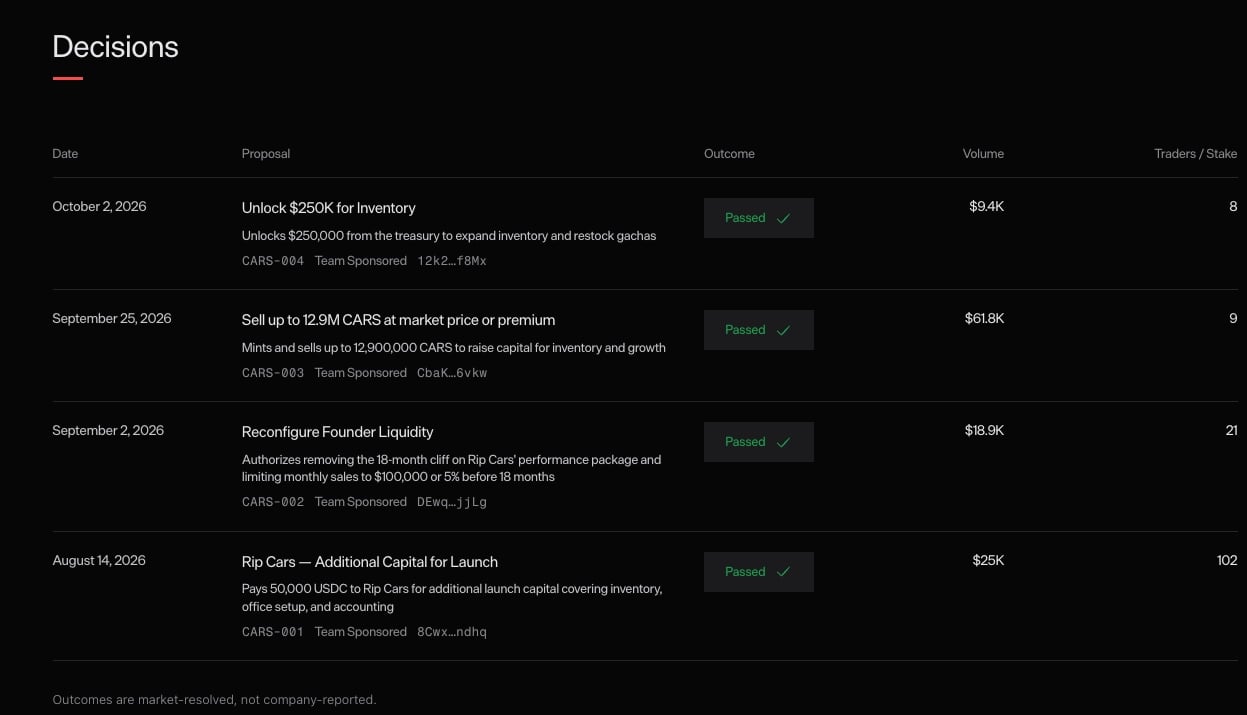Open 'Rip Cars — Additional Capital for Launch'

point(369,562)
